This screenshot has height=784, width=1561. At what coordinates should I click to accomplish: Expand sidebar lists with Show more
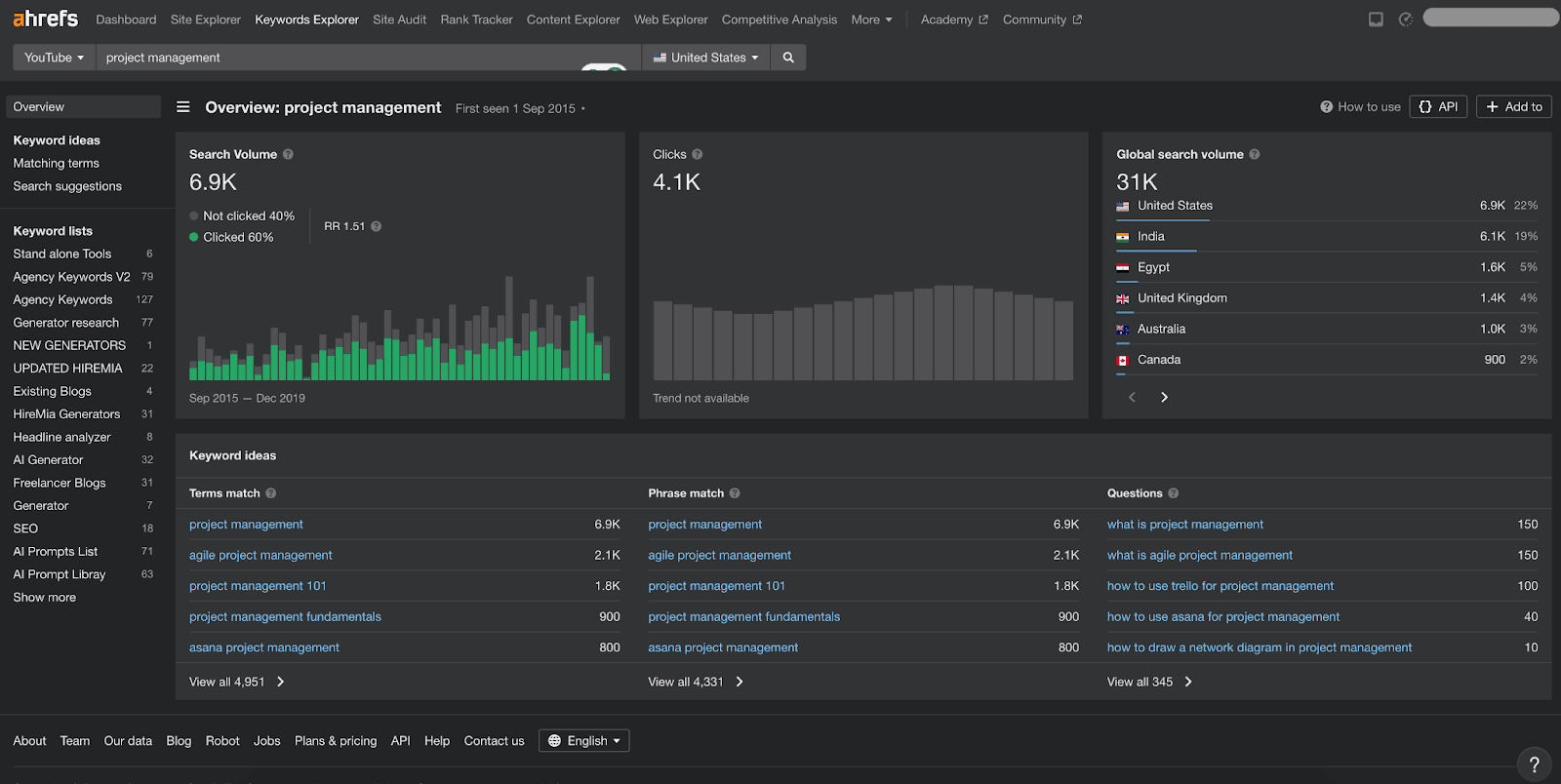tap(44, 598)
